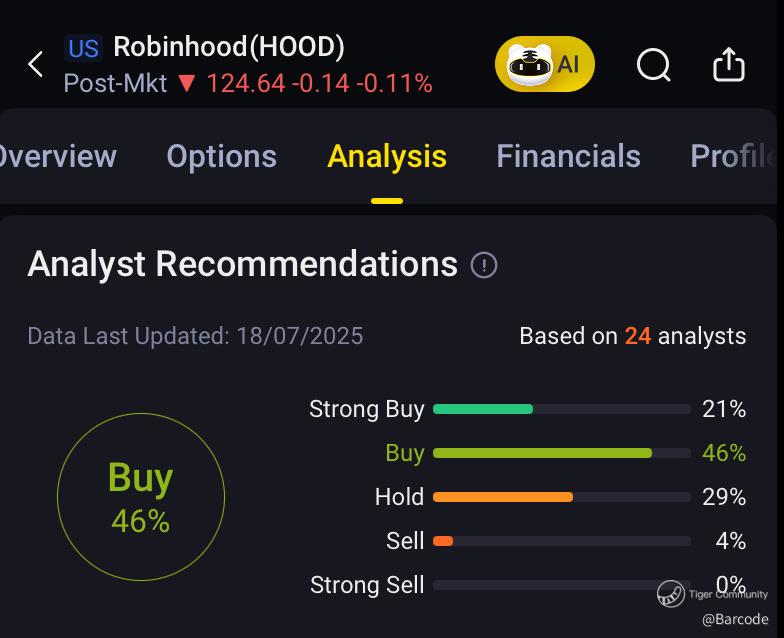Switch to the Options tab
Screen dimensions: 784x638
point(221,156)
